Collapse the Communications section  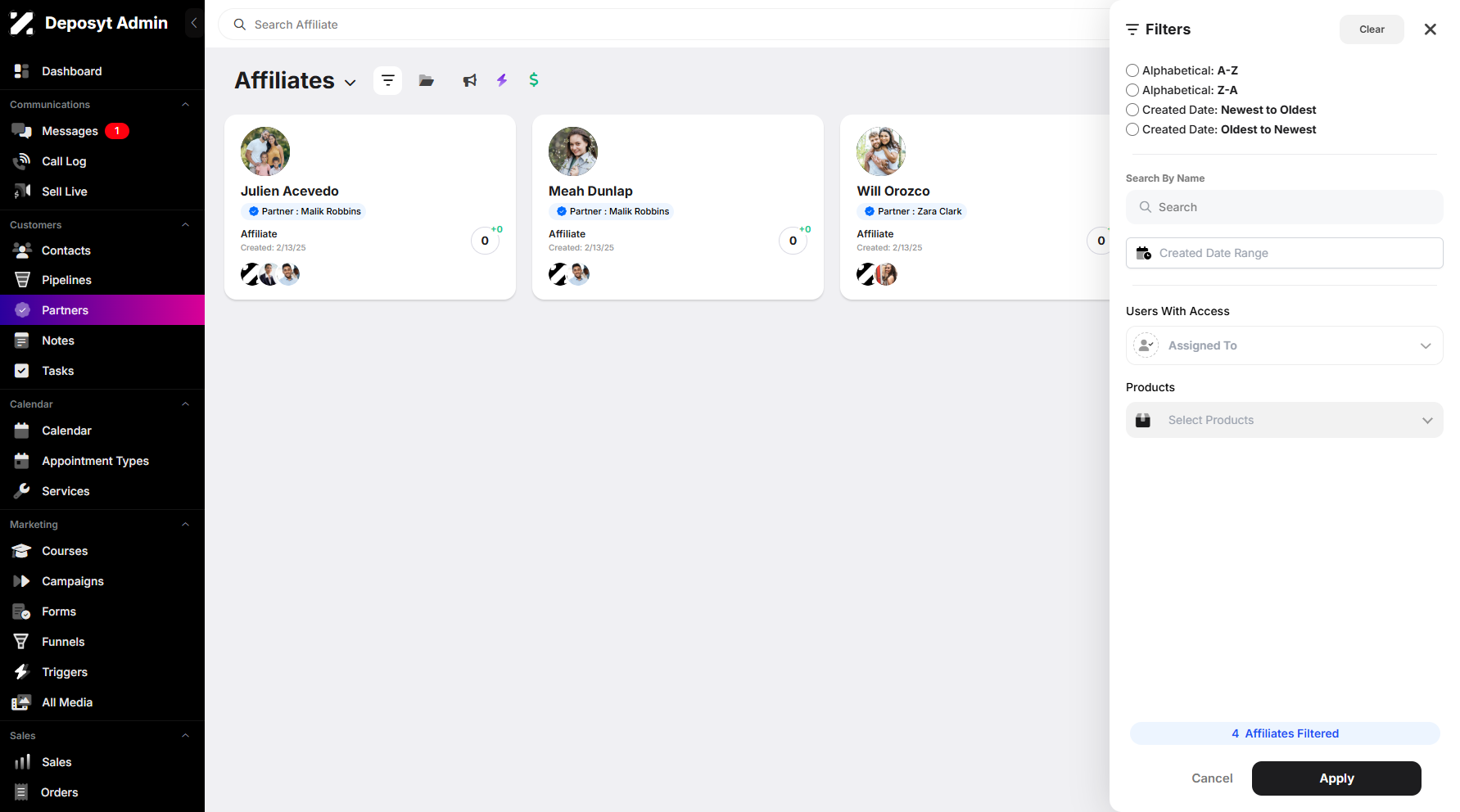pyautogui.click(x=185, y=105)
